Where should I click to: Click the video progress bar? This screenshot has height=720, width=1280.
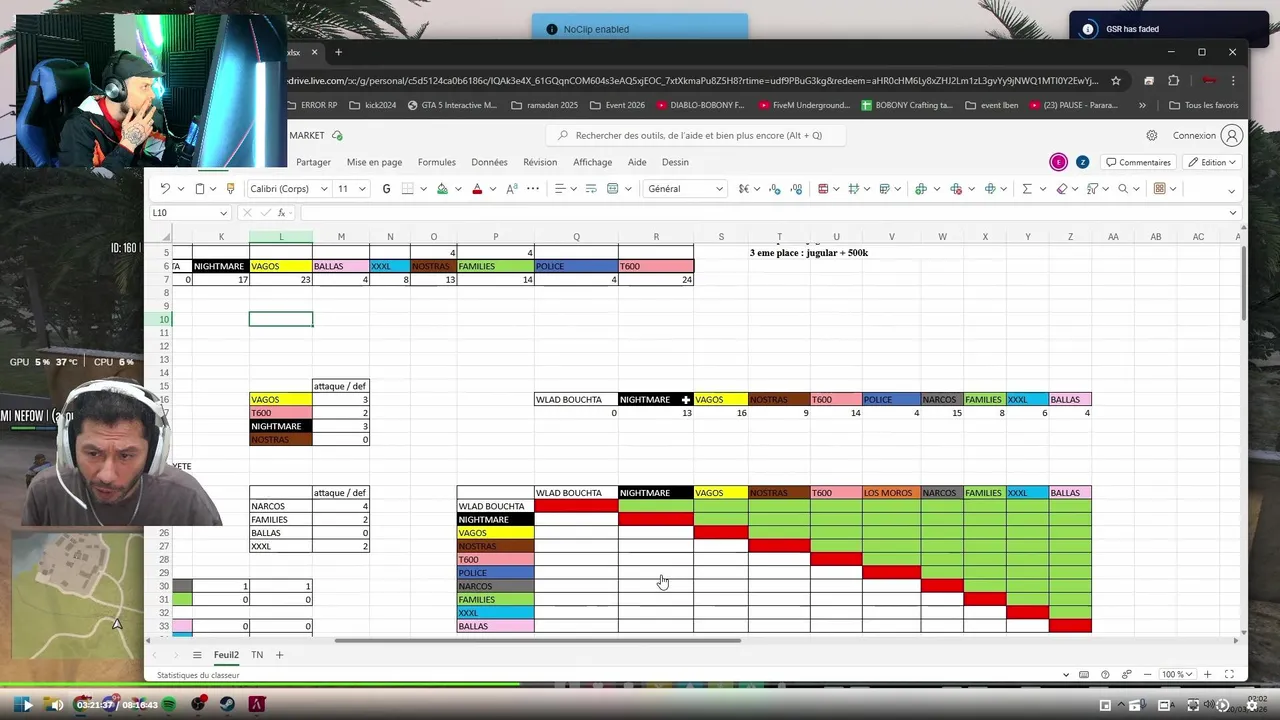click(x=640, y=685)
